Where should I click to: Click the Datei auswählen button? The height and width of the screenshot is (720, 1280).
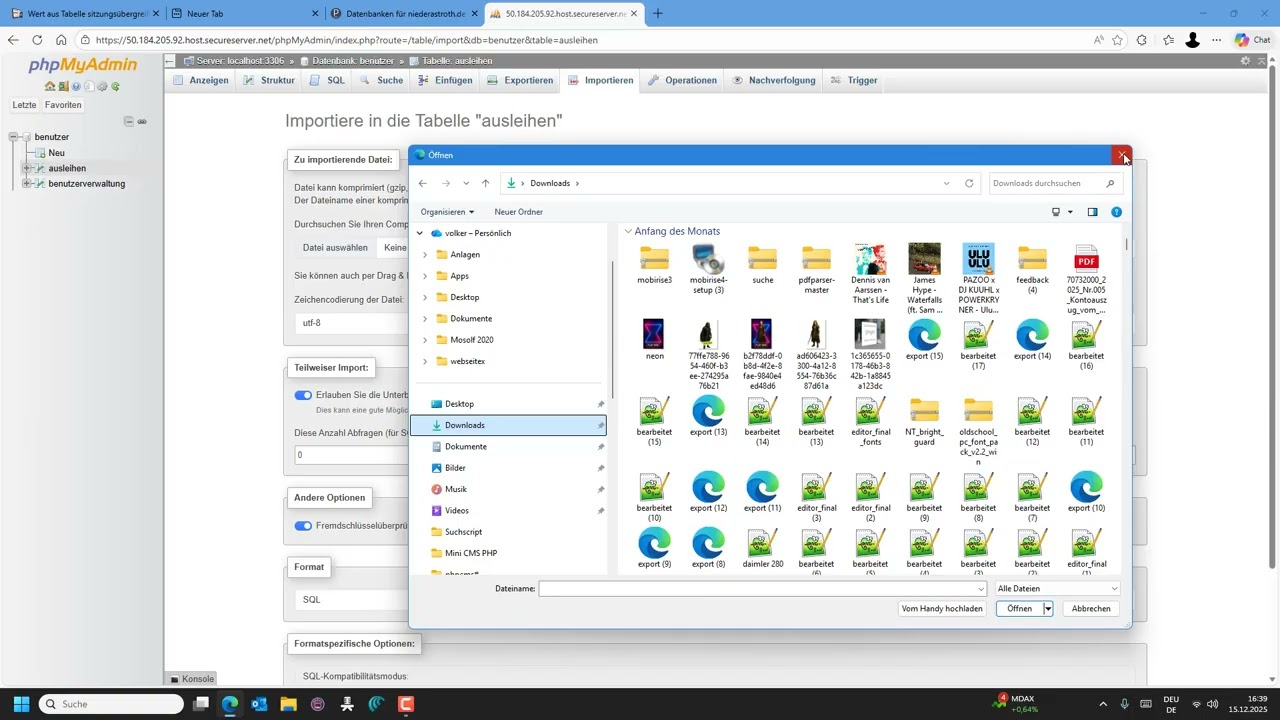335,247
